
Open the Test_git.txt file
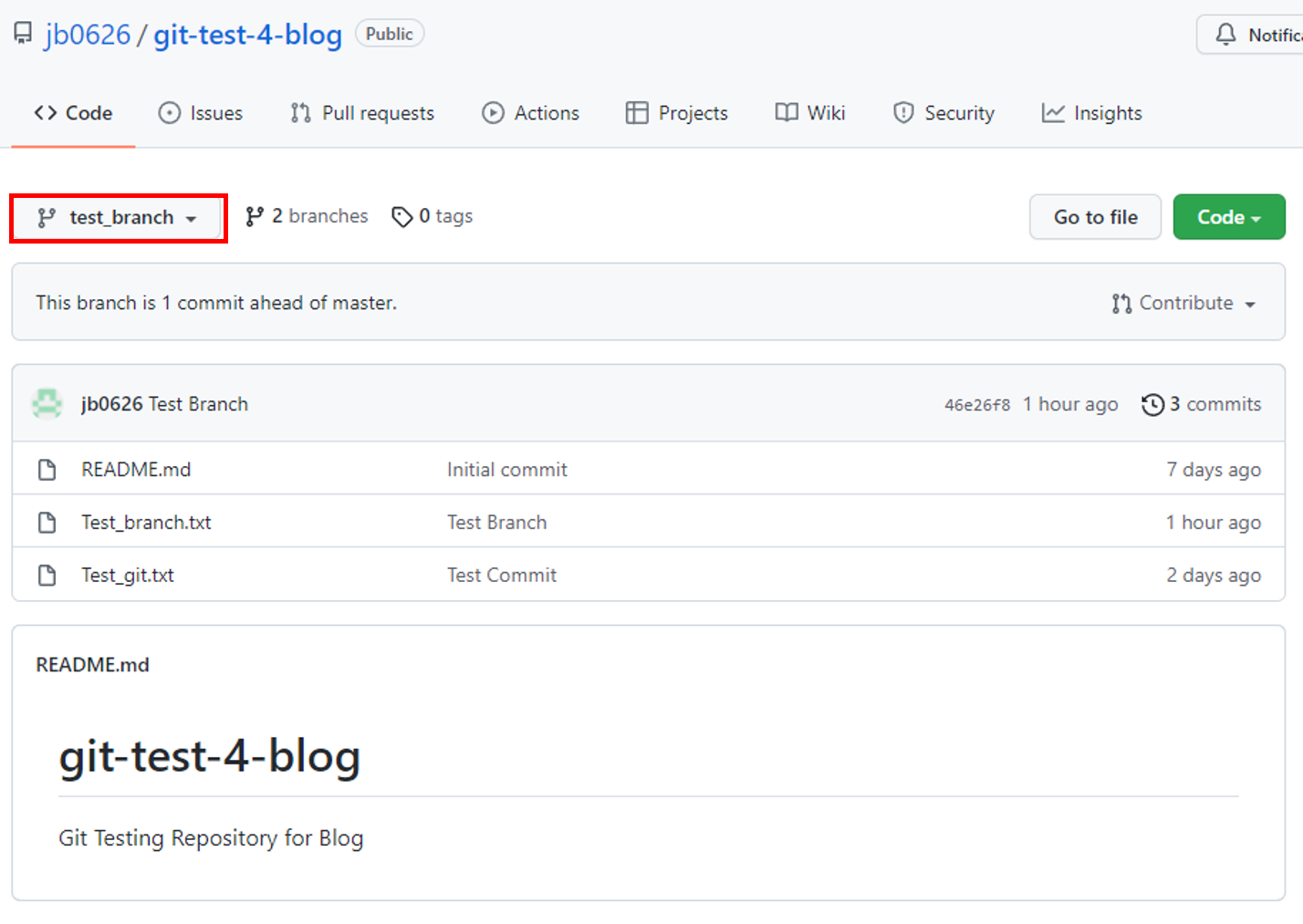click(128, 576)
